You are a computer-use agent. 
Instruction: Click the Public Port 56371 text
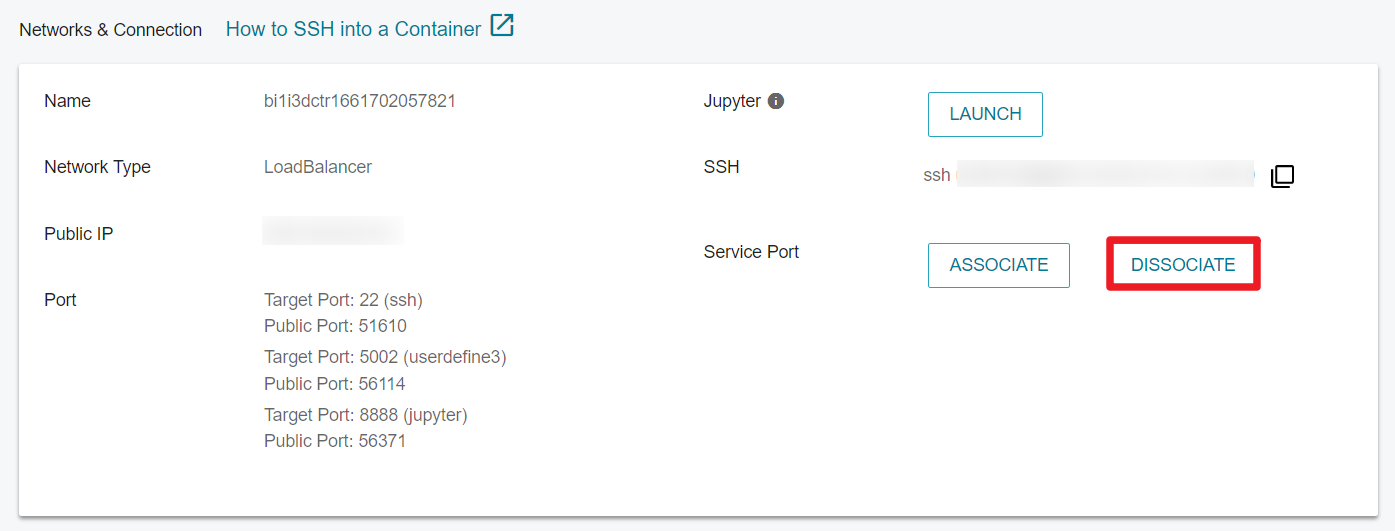335,441
